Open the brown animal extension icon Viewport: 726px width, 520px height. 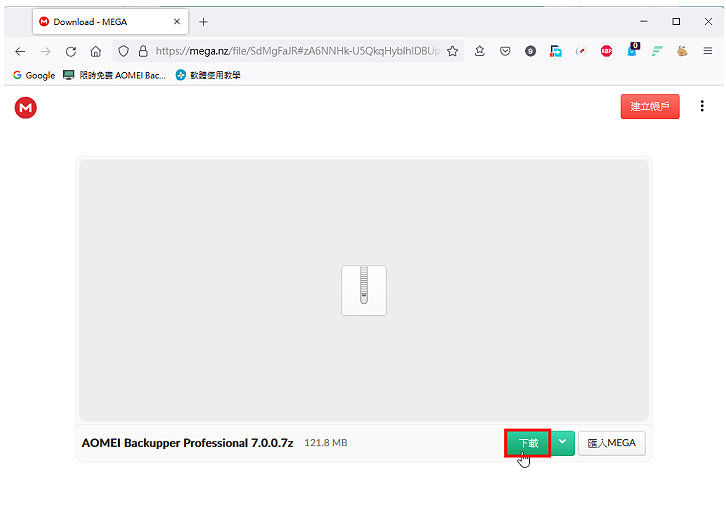point(682,51)
